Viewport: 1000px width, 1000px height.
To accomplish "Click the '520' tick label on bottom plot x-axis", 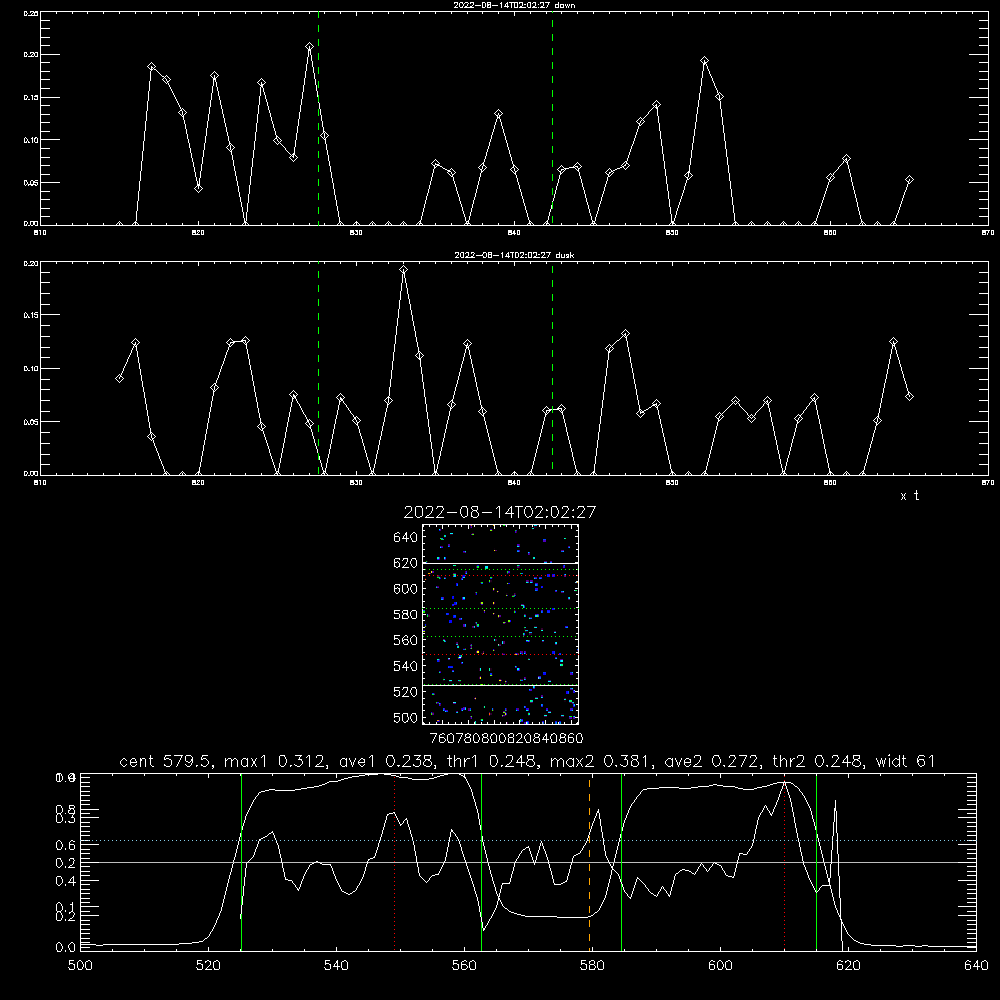I will click(x=208, y=966).
